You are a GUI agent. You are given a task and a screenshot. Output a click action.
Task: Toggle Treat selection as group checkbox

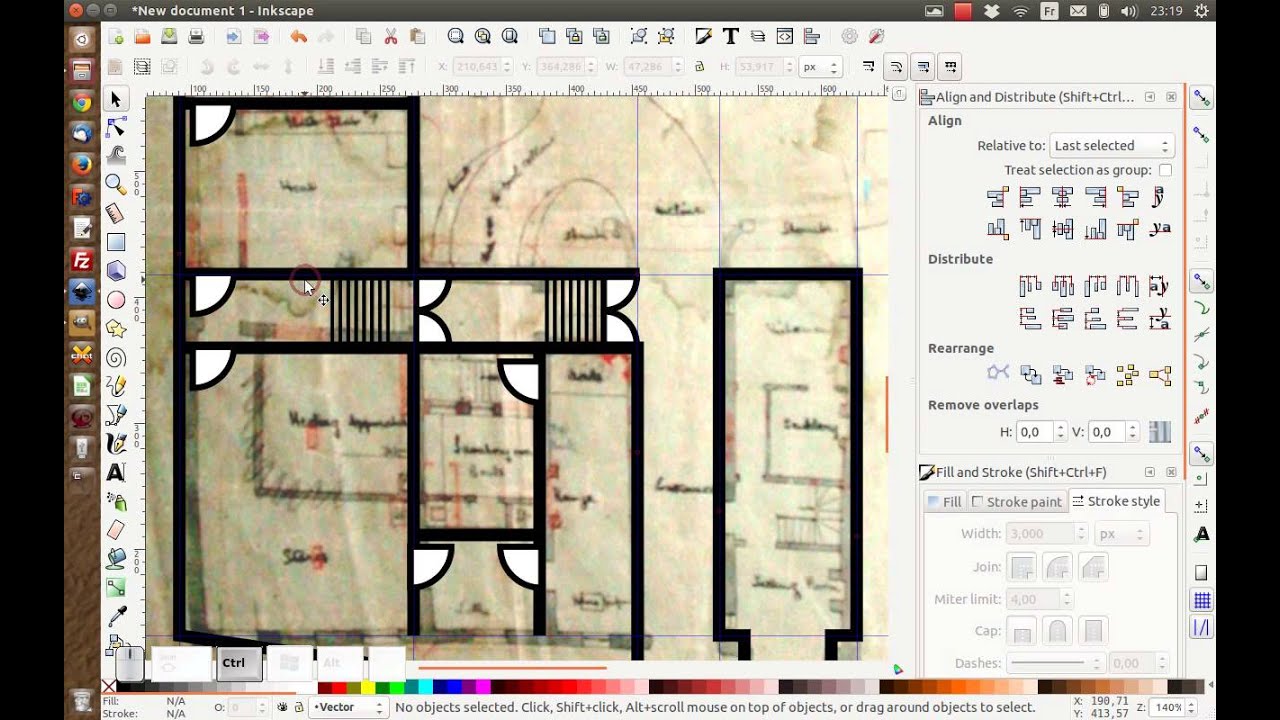pos(1165,170)
